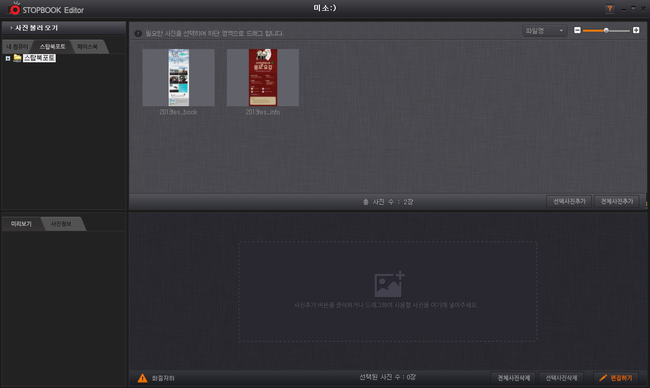This screenshot has width=650, height=388.
Task: Close the STOPBOOK Editor window
Action: click(643, 8)
